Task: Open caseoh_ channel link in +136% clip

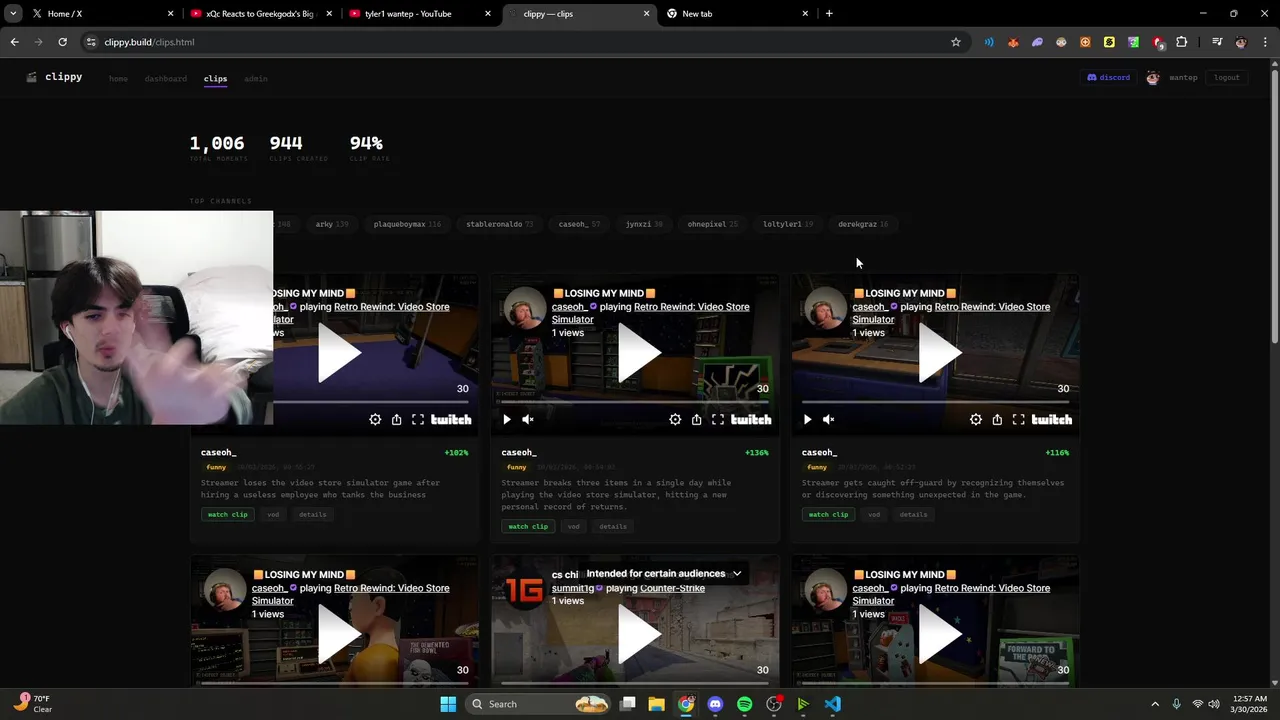Action: pos(570,307)
